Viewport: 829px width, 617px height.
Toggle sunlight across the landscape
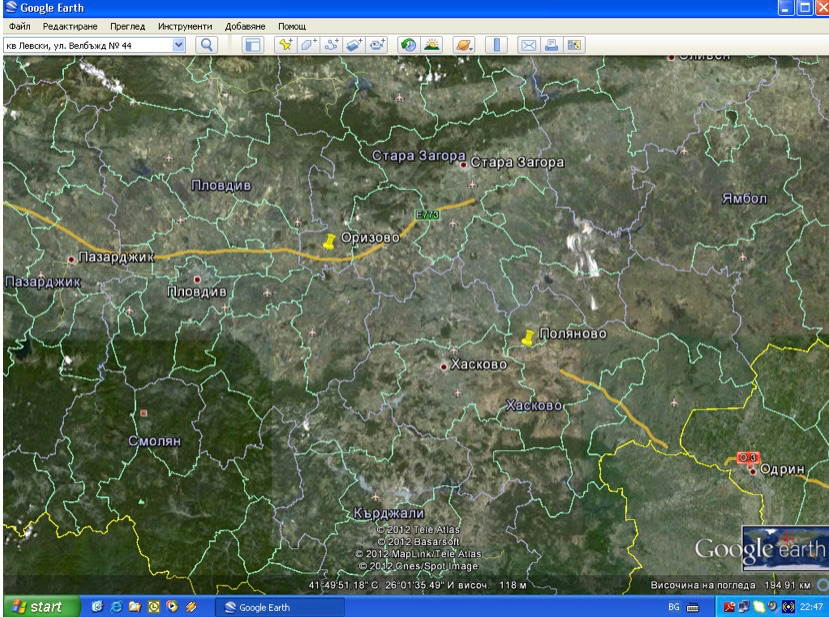tap(432, 45)
